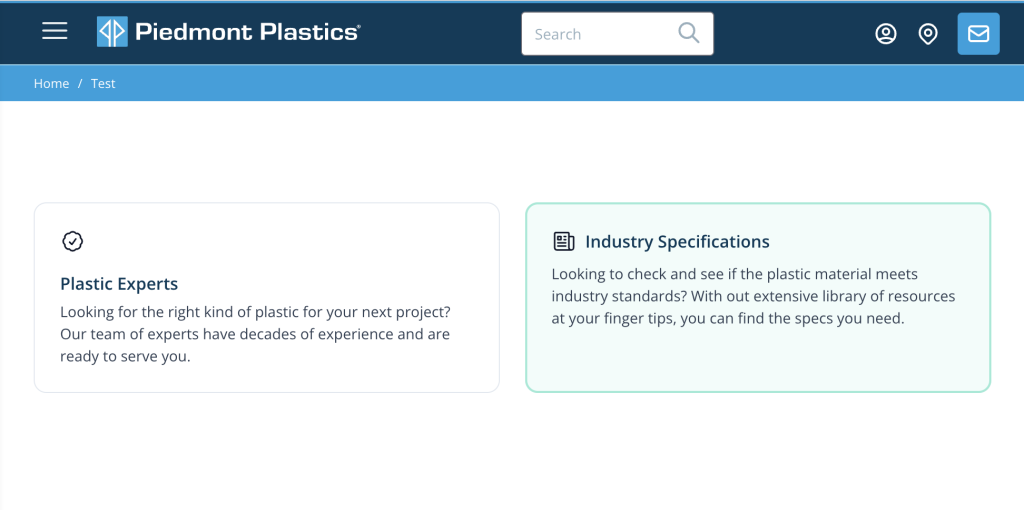Click the verified badge icon in Plastic Experts card
This screenshot has height=510, width=1024.
tap(72, 241)
